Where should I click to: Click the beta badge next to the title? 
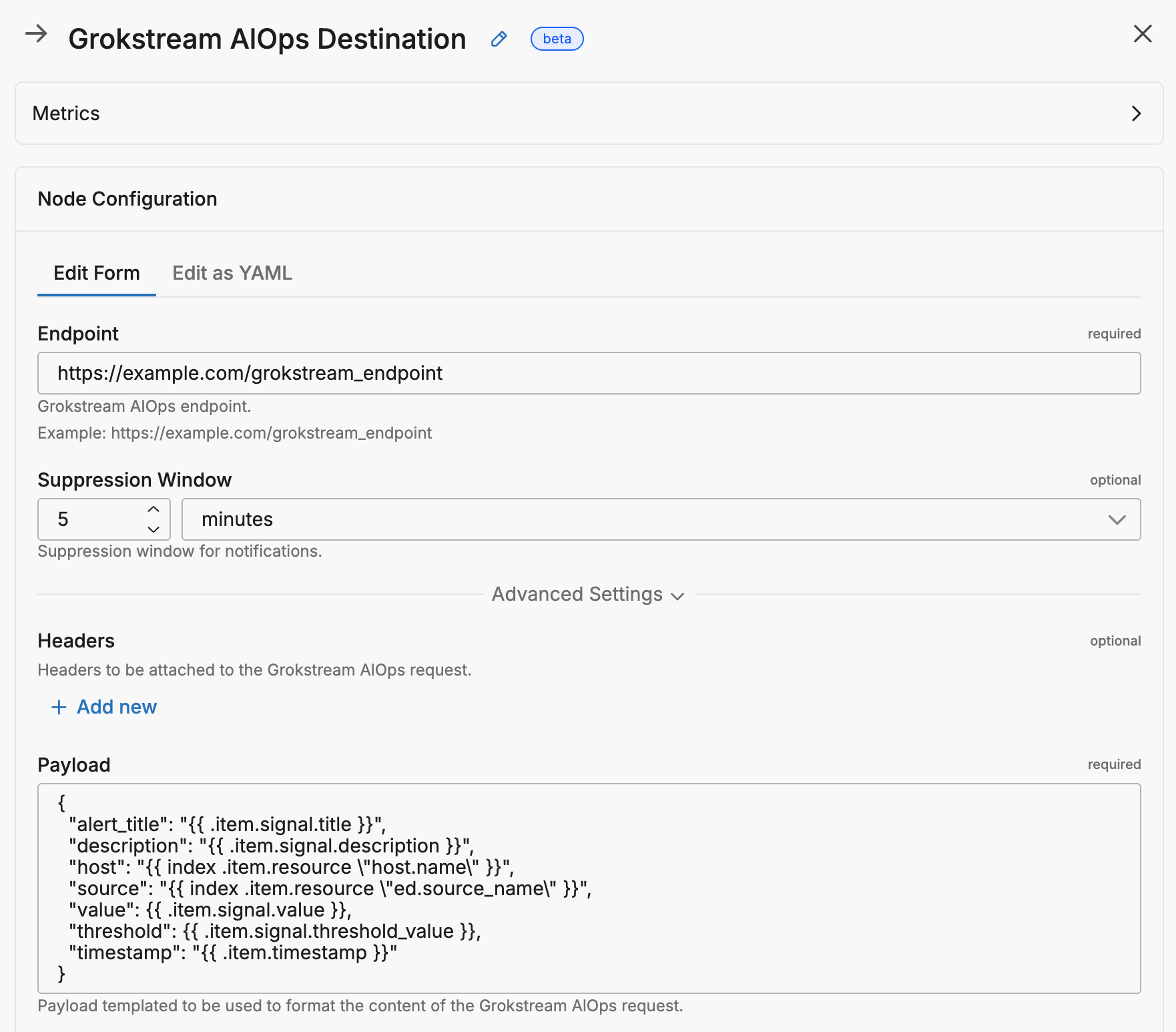click(x=557, y=39)
